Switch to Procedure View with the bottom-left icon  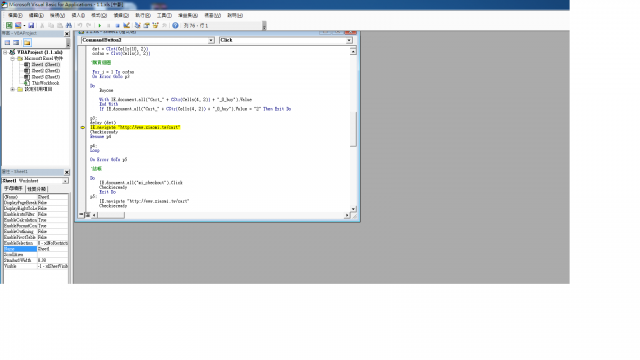click(81, 215)
